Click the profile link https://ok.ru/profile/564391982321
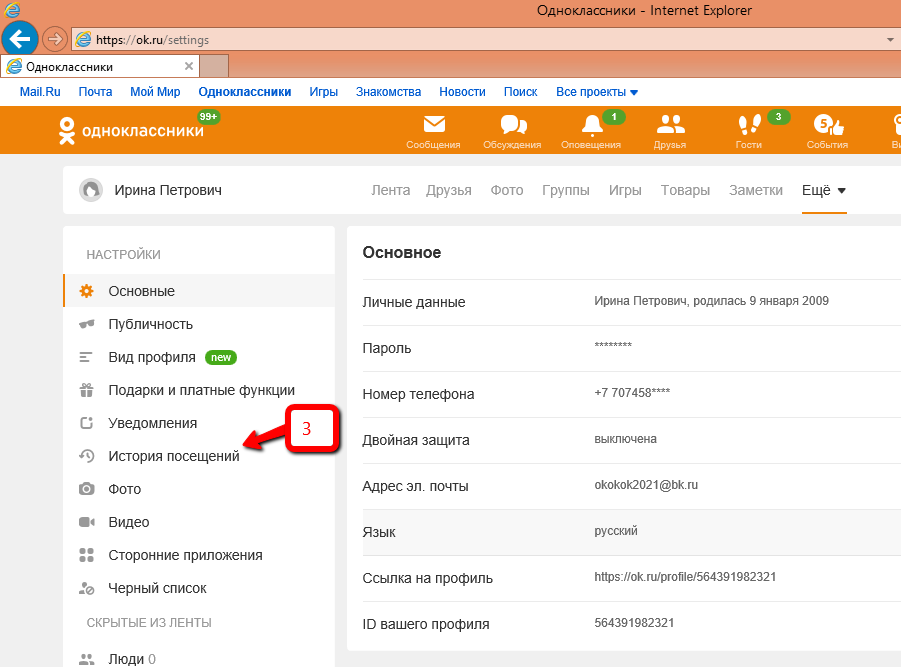The width and height of the screenshot is (901, 667). point(686,577)
